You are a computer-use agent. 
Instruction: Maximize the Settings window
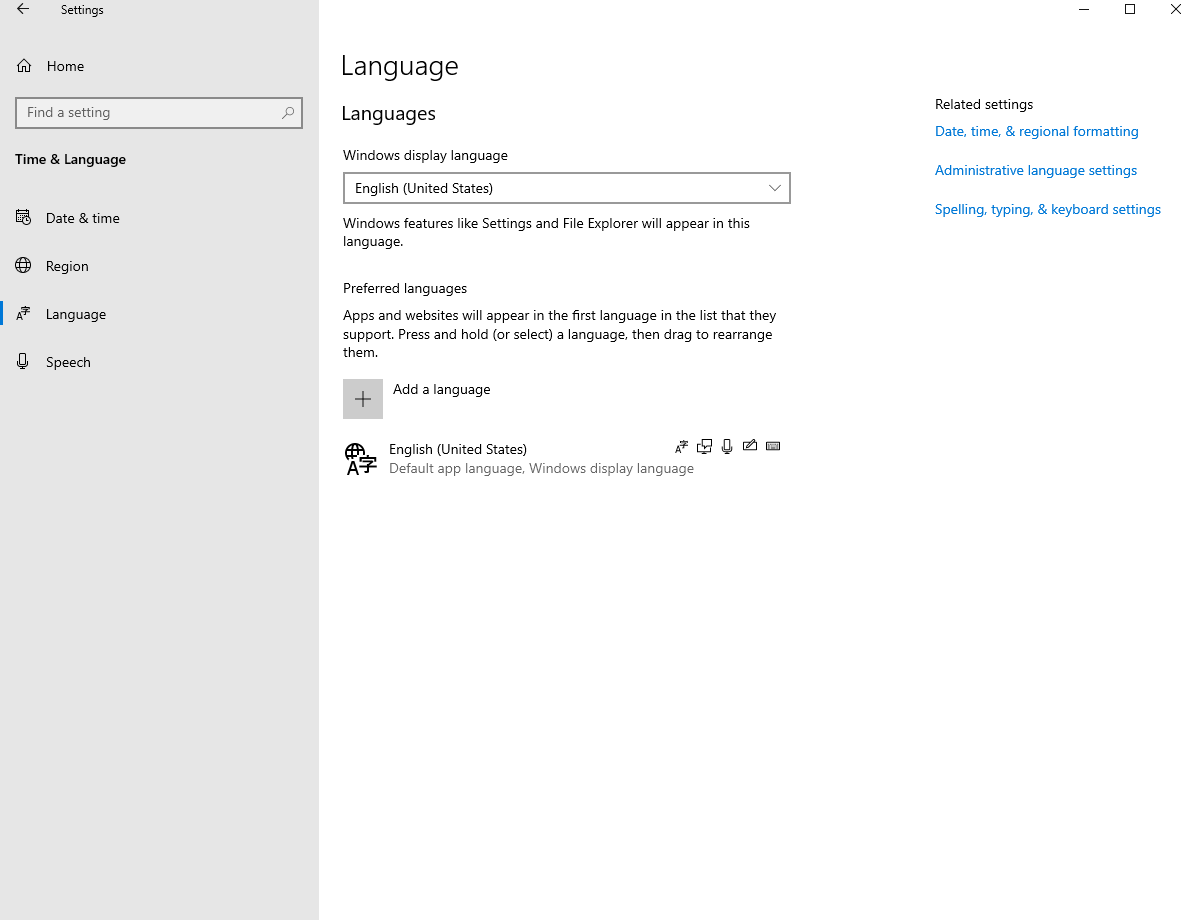point(1130,9)
